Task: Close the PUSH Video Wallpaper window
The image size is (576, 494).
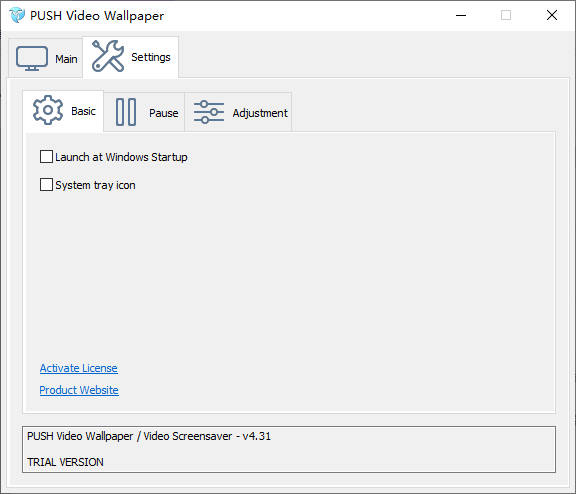Action: pyautogui.click(x=552, y=15)
